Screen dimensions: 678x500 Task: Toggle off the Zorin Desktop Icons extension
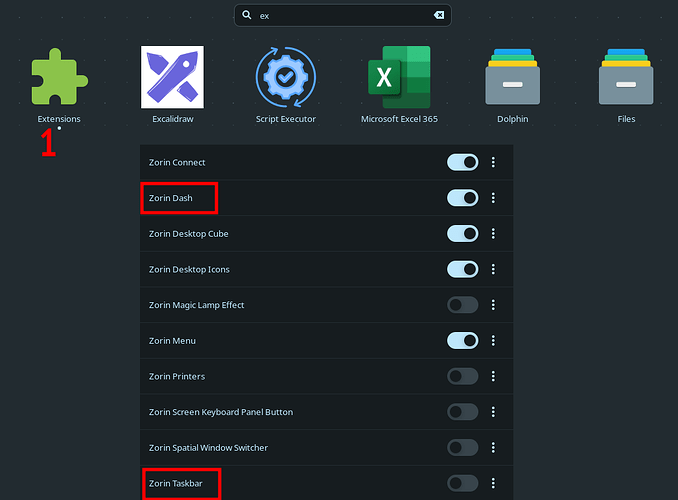(462, 269)
